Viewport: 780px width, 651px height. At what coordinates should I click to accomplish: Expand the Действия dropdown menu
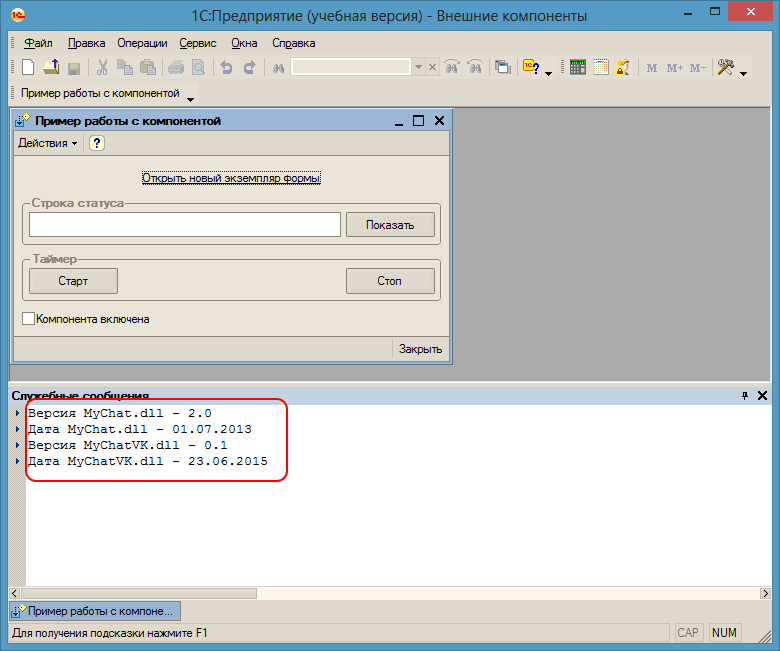(47, 143)
